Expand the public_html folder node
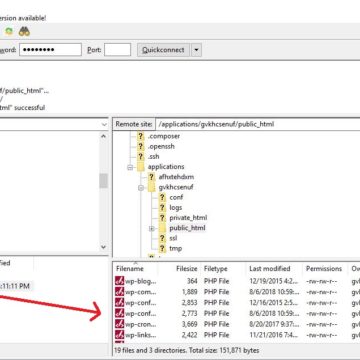The image size is (360, 360). click(x=152, y=229)
